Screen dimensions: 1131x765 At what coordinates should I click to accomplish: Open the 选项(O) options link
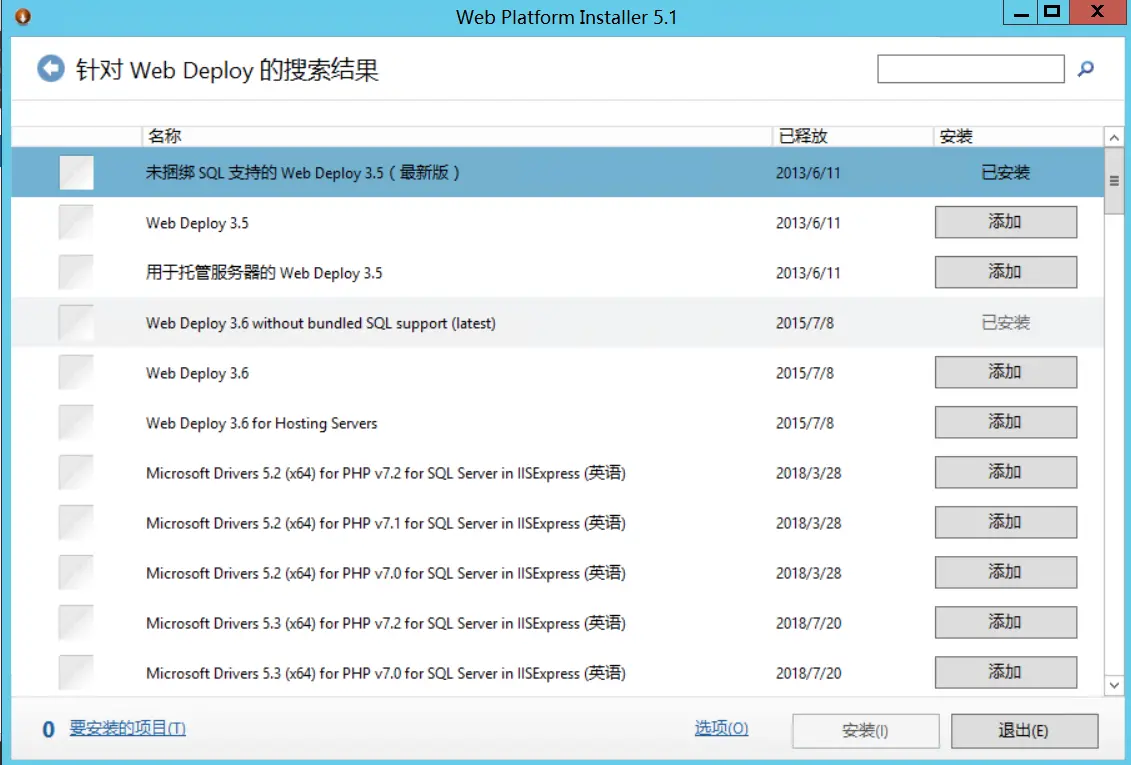(x=721, y=728)
